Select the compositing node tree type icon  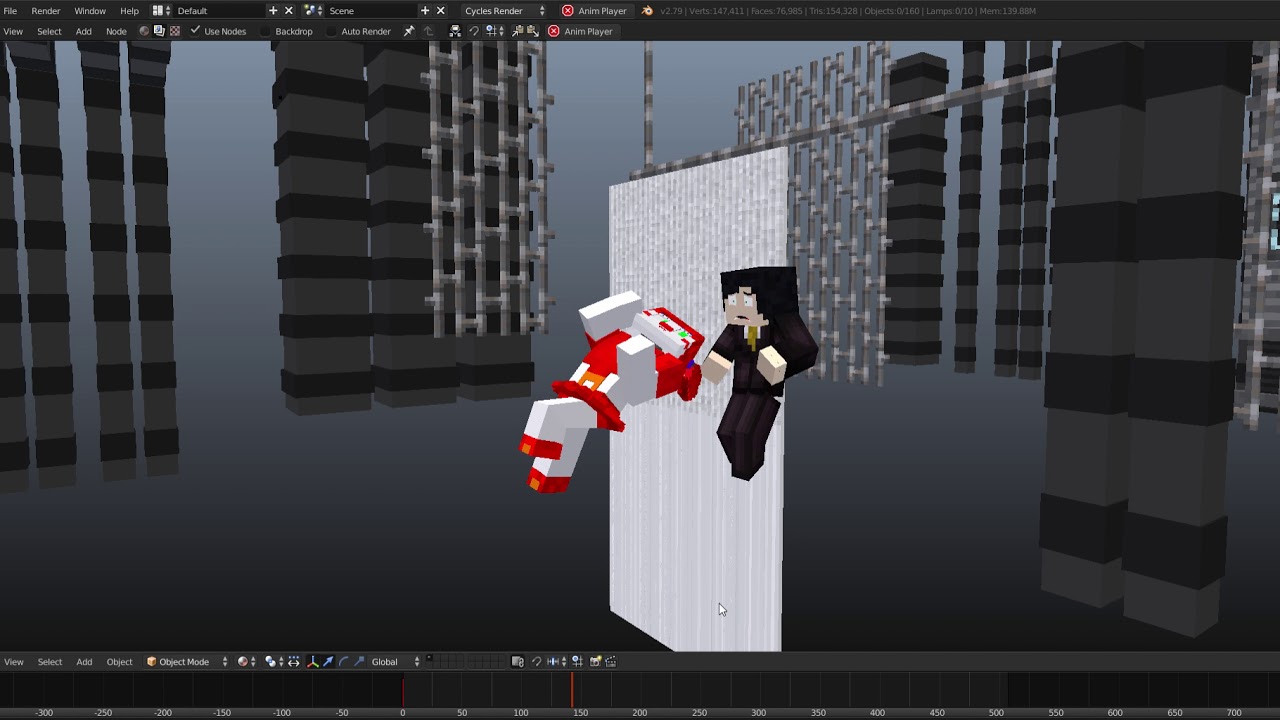point(159,31)
